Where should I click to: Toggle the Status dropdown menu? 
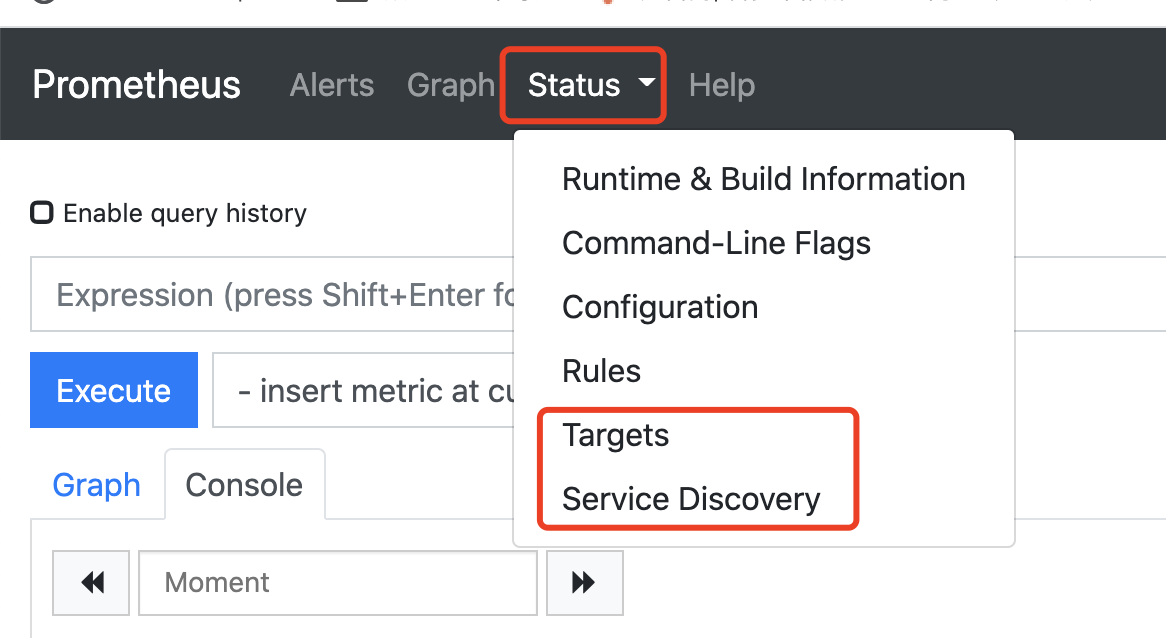click(x=591, y=85)
